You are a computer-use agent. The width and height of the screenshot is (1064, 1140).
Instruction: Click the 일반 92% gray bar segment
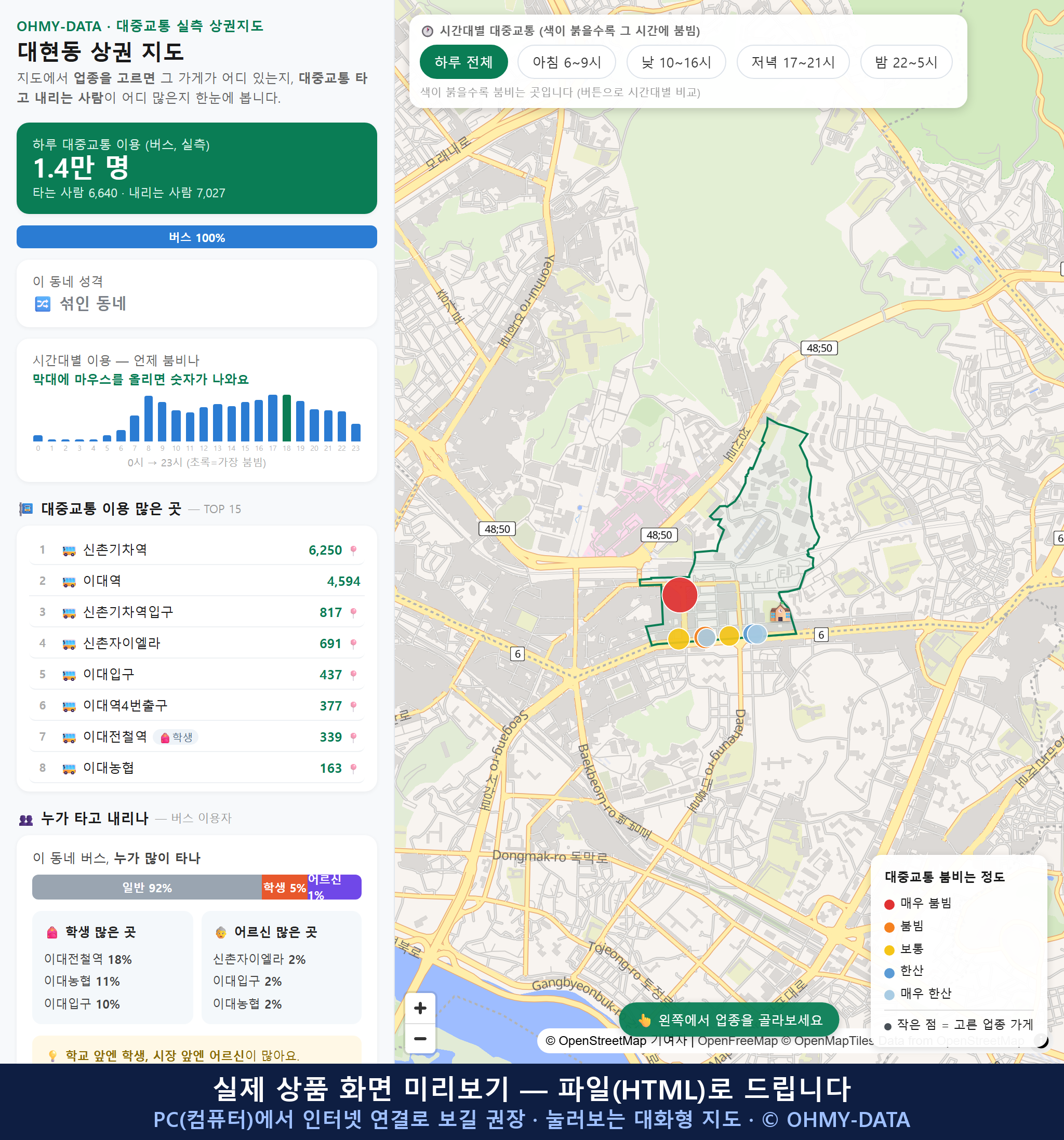click(147, 887)
